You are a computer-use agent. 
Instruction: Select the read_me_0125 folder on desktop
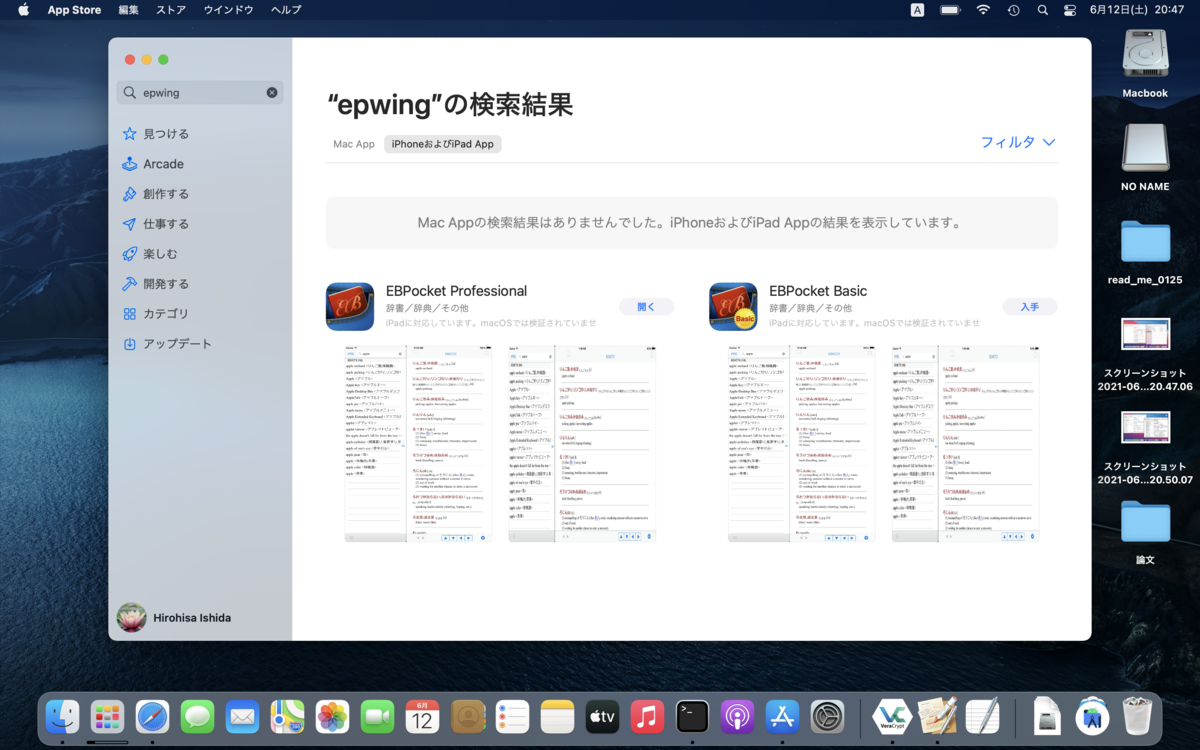pos(1145,244)
